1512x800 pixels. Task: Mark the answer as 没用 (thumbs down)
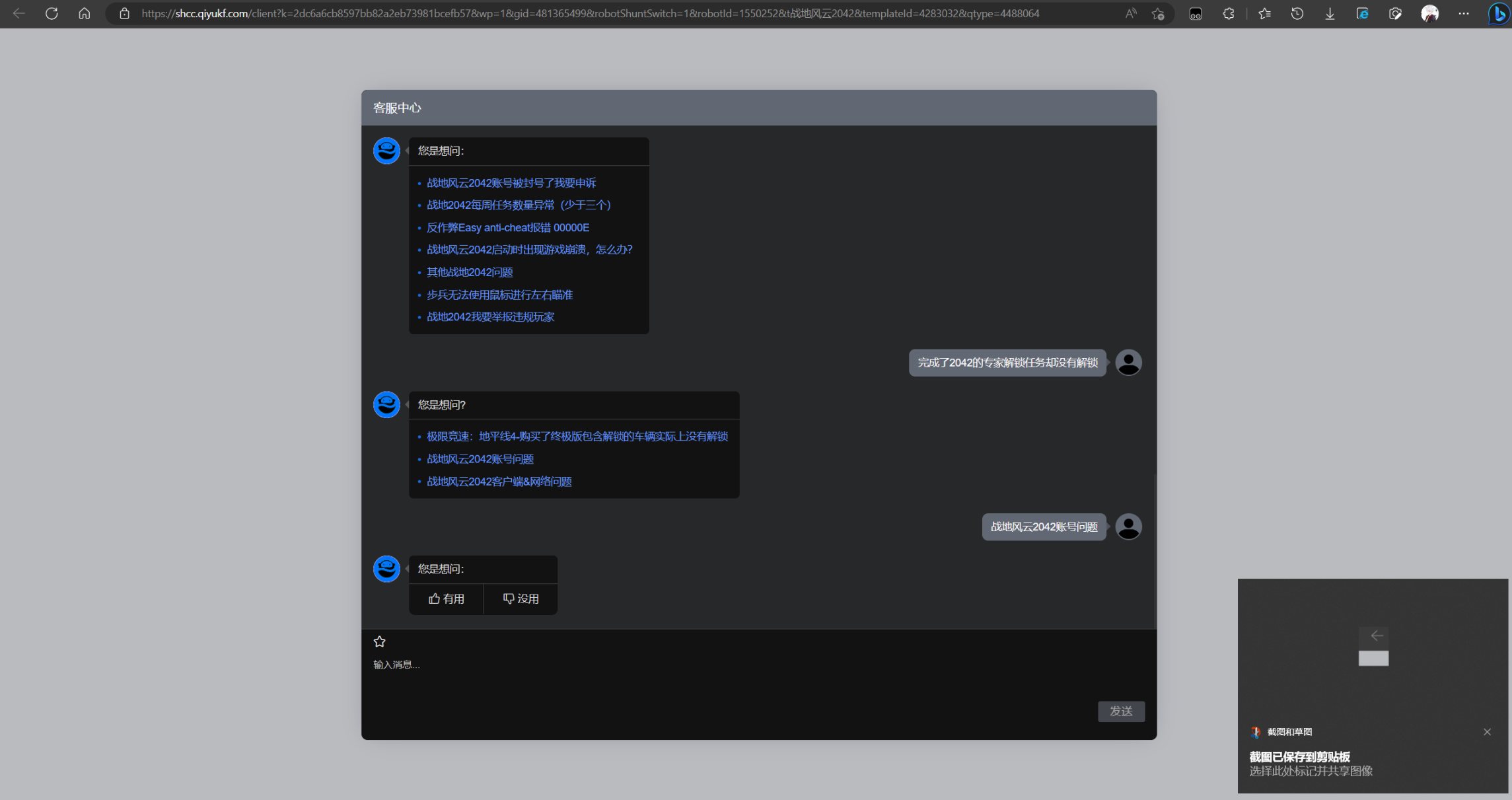tap(521, 599)
